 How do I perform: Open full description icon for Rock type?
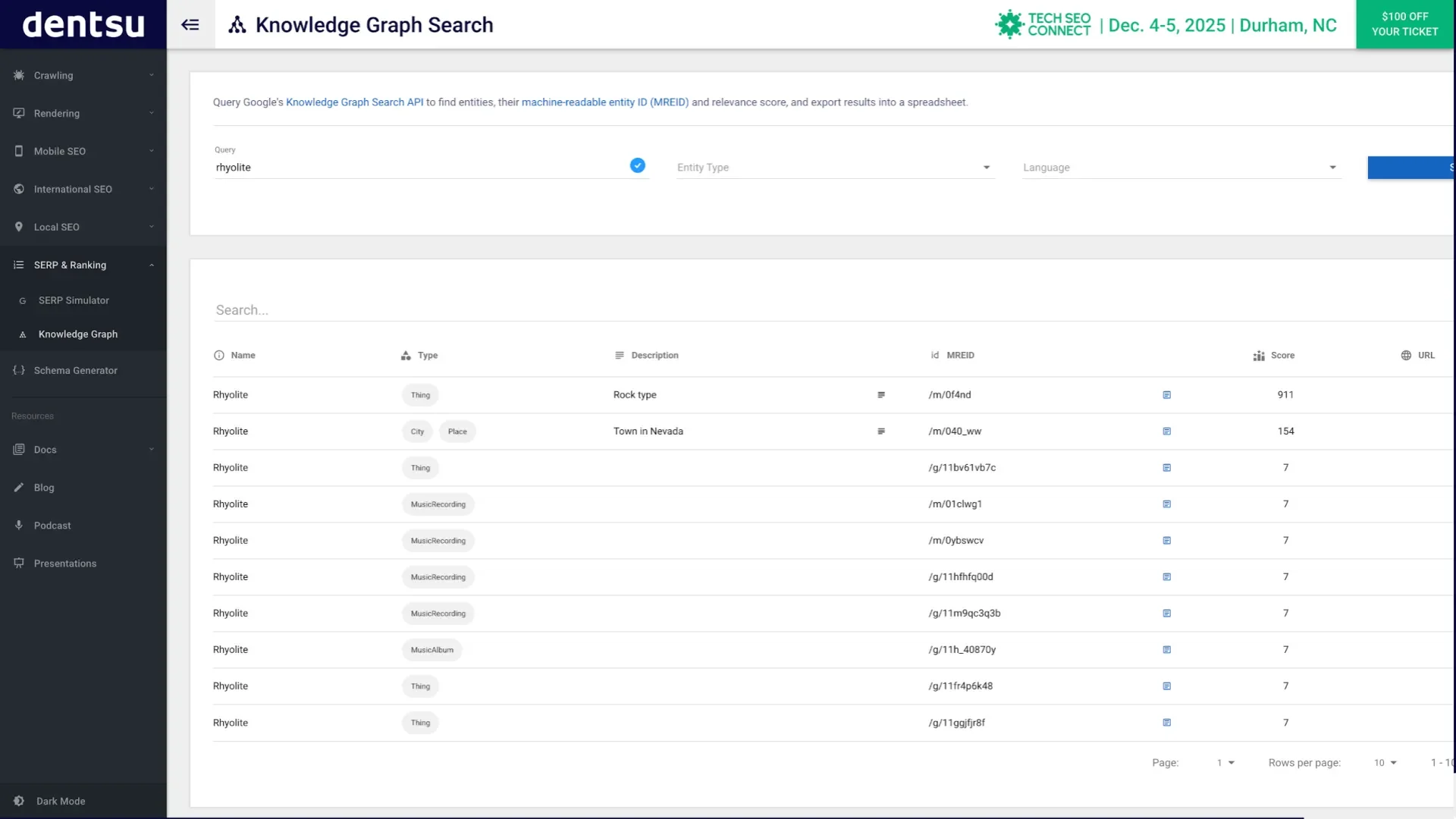point(881,395)
